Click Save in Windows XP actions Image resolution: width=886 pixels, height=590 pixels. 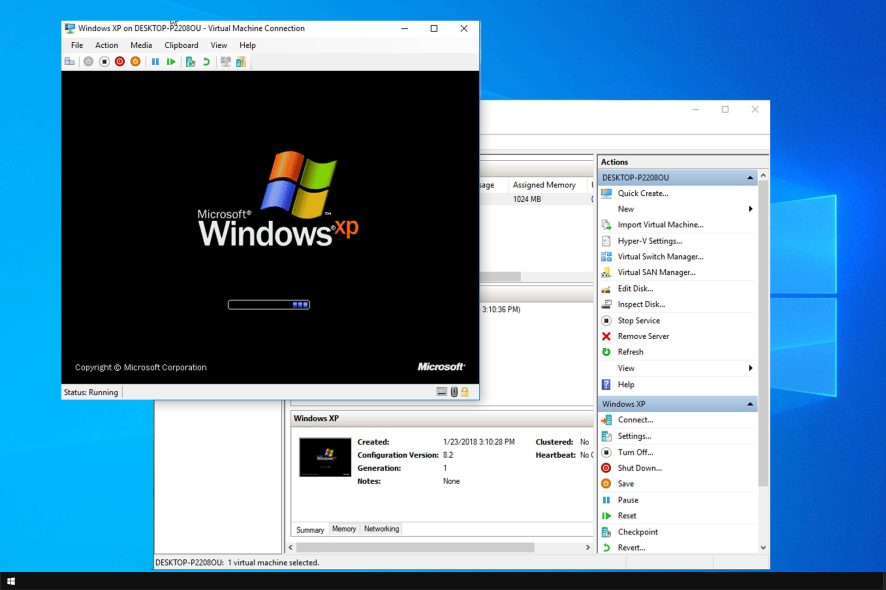tap(626, 484)
